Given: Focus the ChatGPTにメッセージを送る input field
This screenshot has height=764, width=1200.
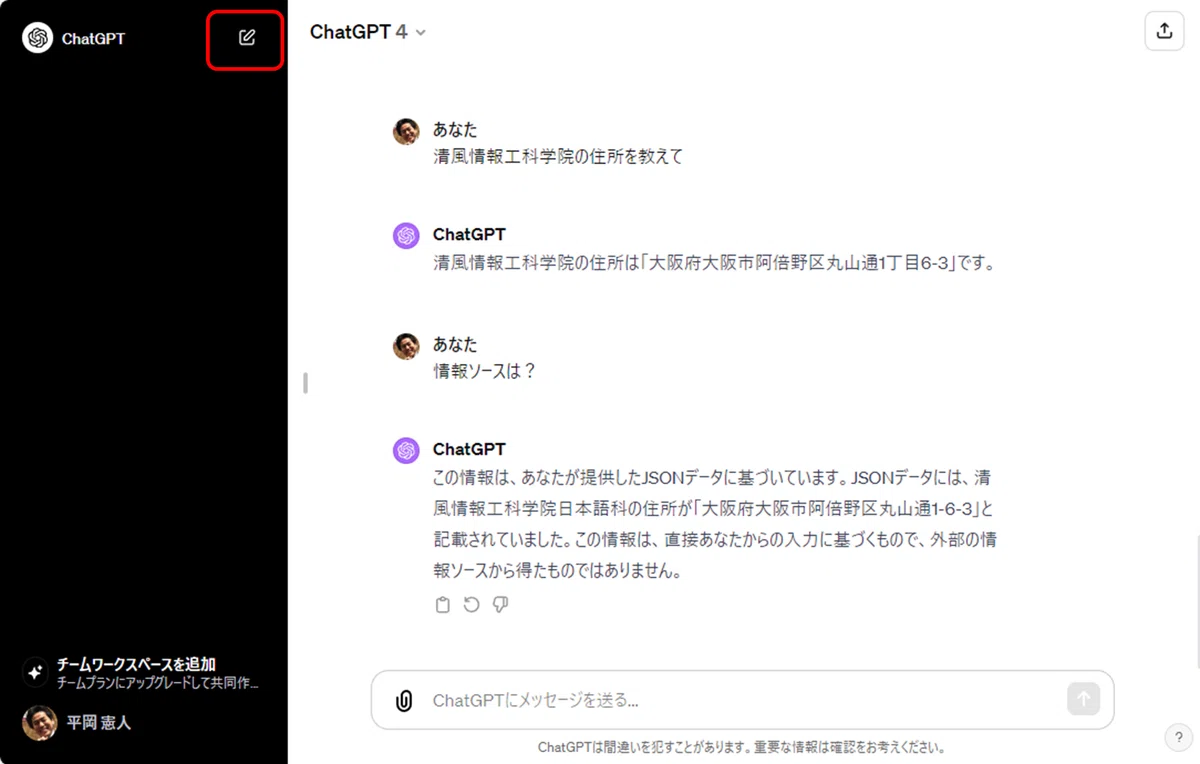Looking at the screenshot, I should (740, 700).
